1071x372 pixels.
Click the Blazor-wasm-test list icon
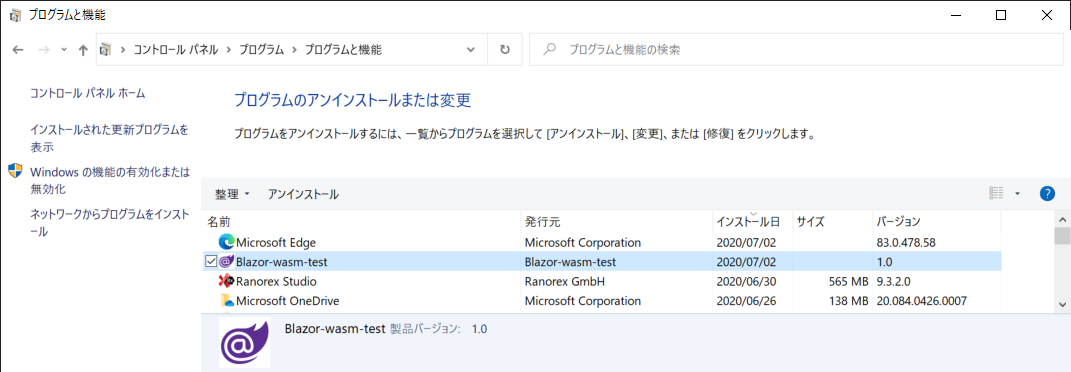click(x=226, y=261)
